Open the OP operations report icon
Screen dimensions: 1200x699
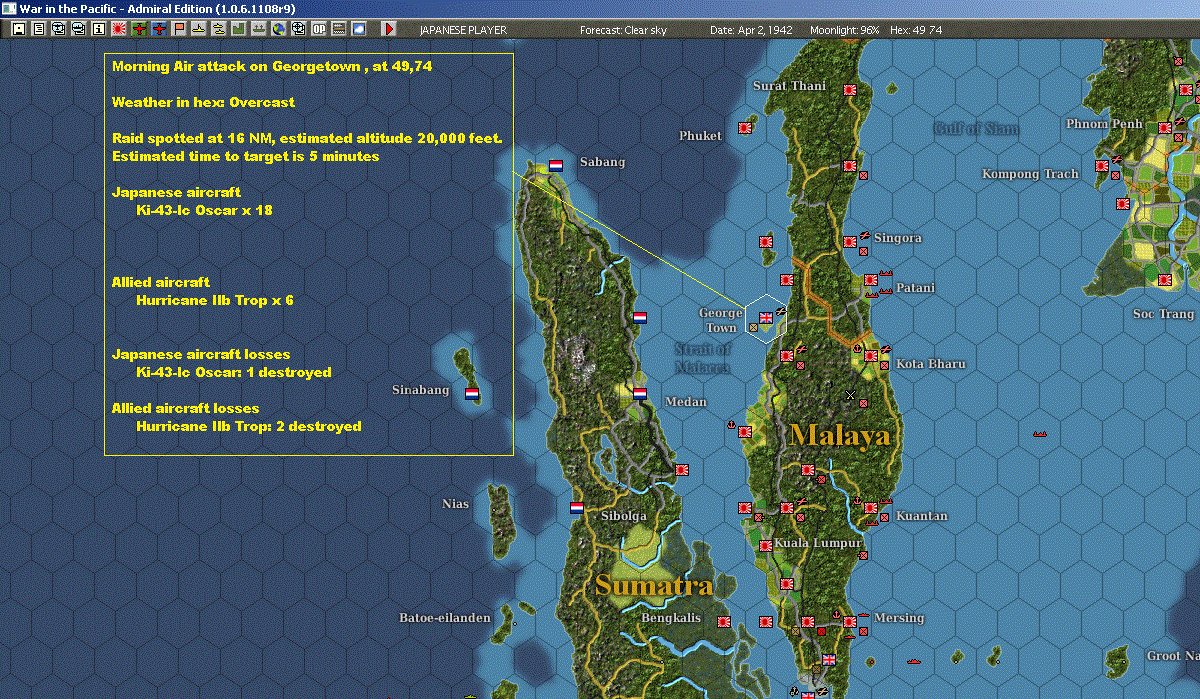[319, 29]
